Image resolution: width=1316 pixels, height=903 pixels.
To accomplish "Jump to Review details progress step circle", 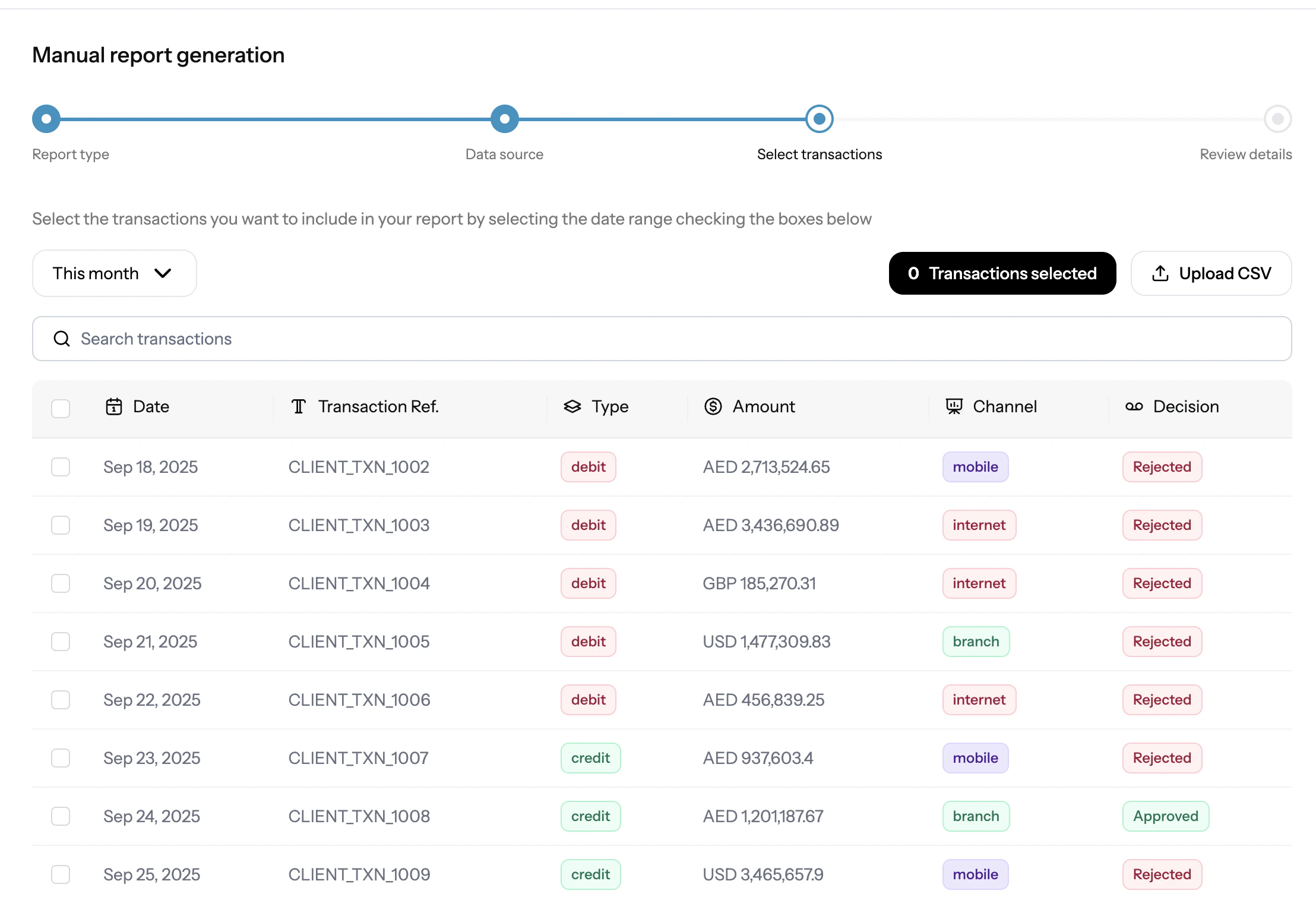I will click(x=1277, y=119).
